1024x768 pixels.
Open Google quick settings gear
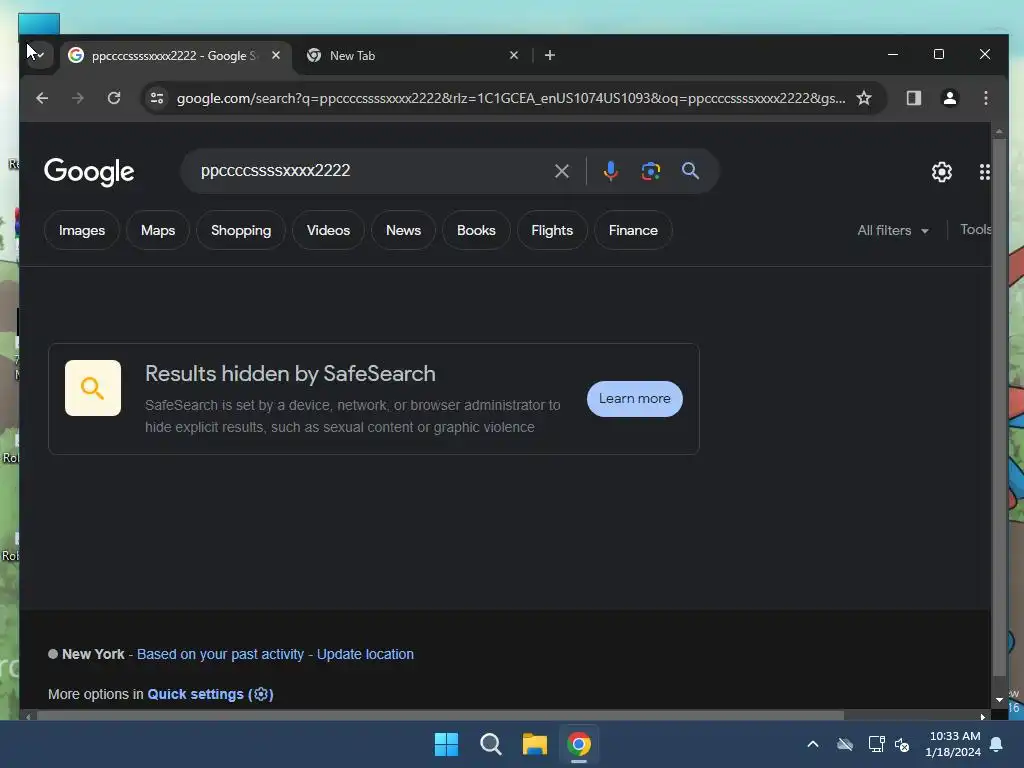tap(942, 172)
